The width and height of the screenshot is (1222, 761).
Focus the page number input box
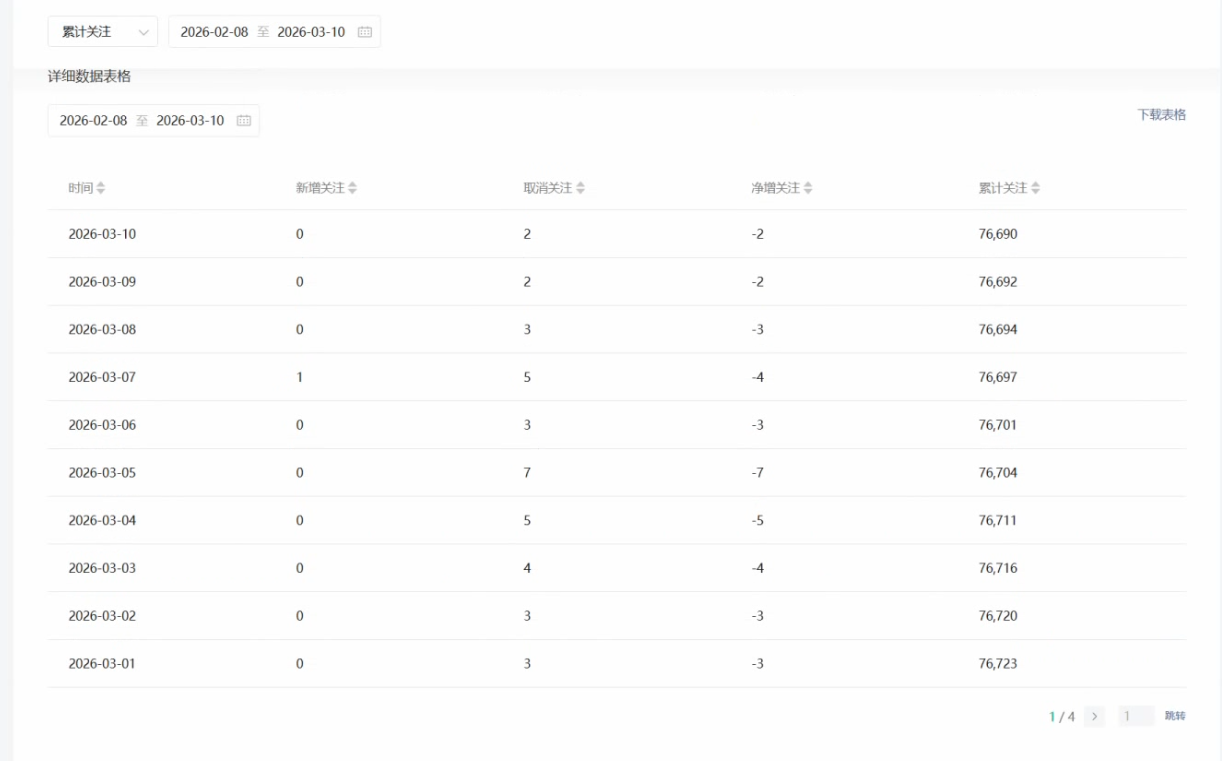1134,716
